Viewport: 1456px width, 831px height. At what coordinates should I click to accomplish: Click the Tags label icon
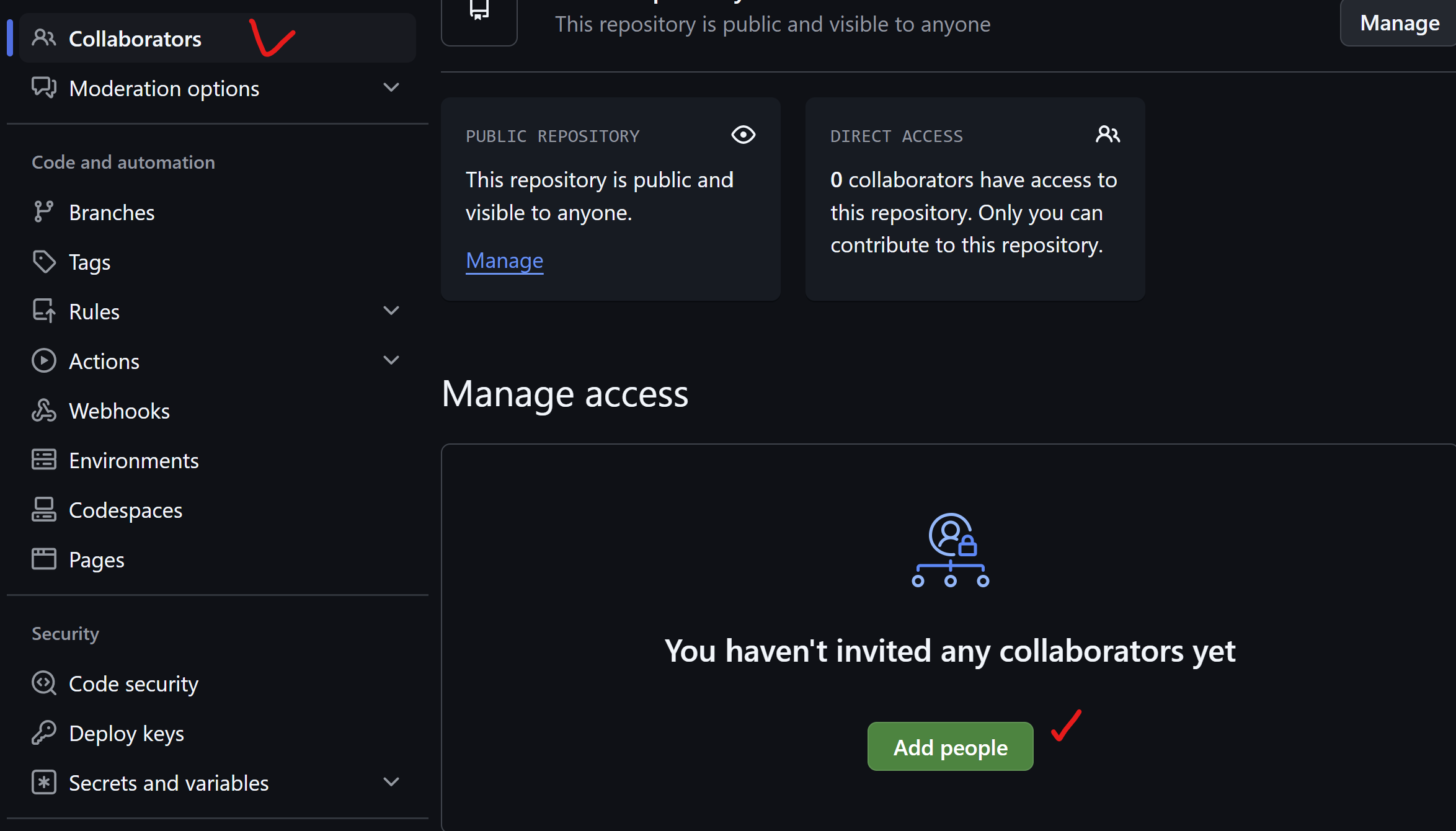point(43,262)
